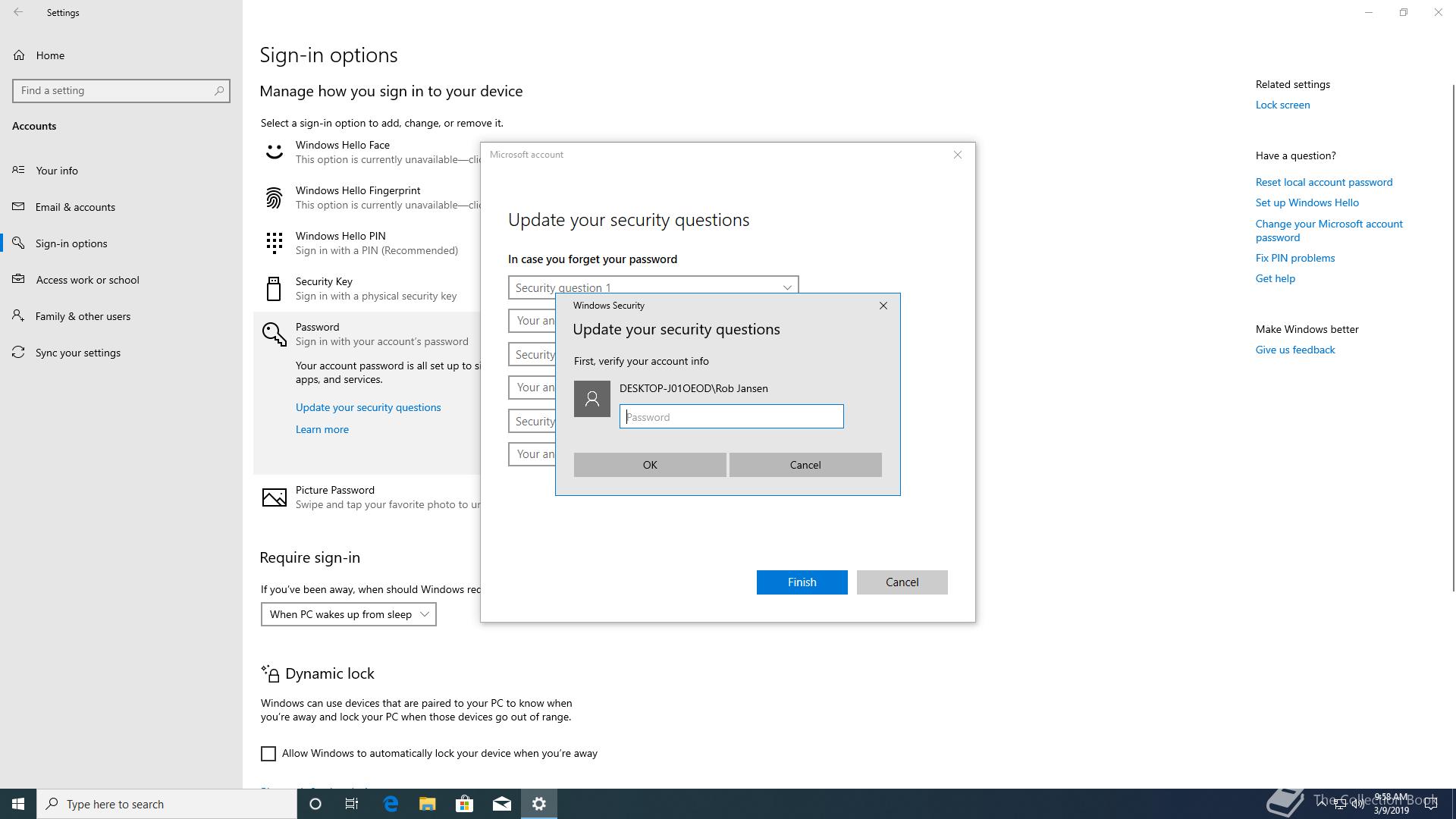Open Change your Microsoft account password link

tap(1329, 231)
